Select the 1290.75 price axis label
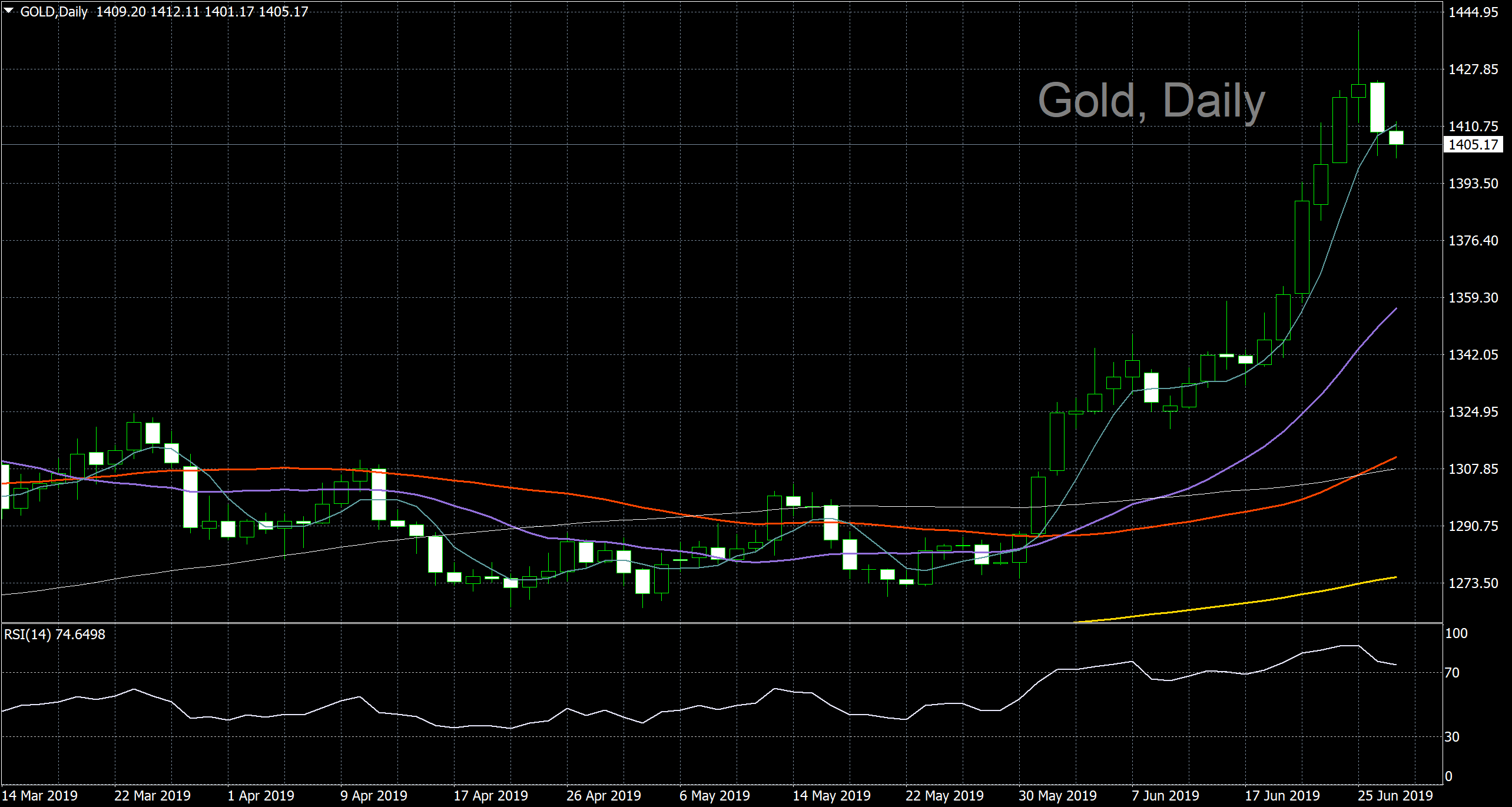This screenshot has width=1512, height=807. tap(1473, 526)
